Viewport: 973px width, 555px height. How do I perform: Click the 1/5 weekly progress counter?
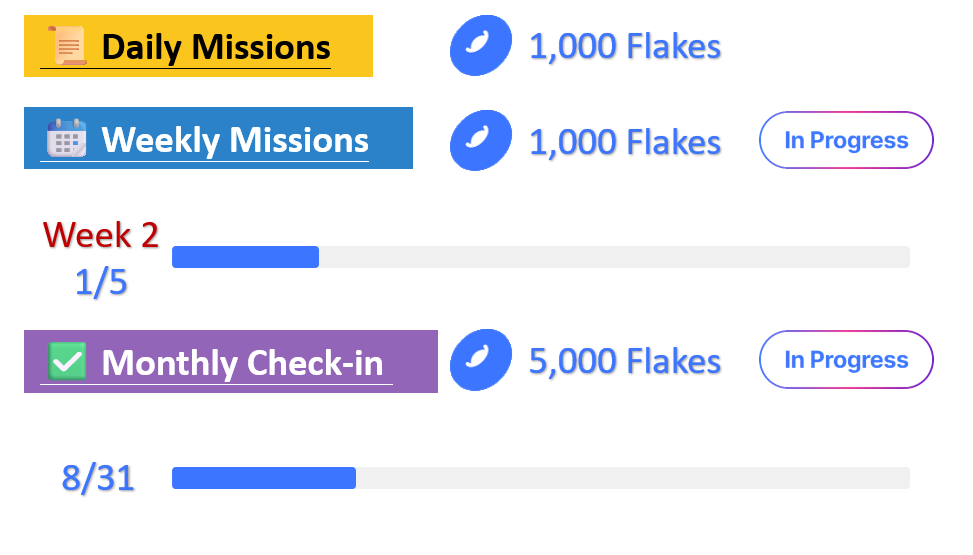click(x=101, y=283)
